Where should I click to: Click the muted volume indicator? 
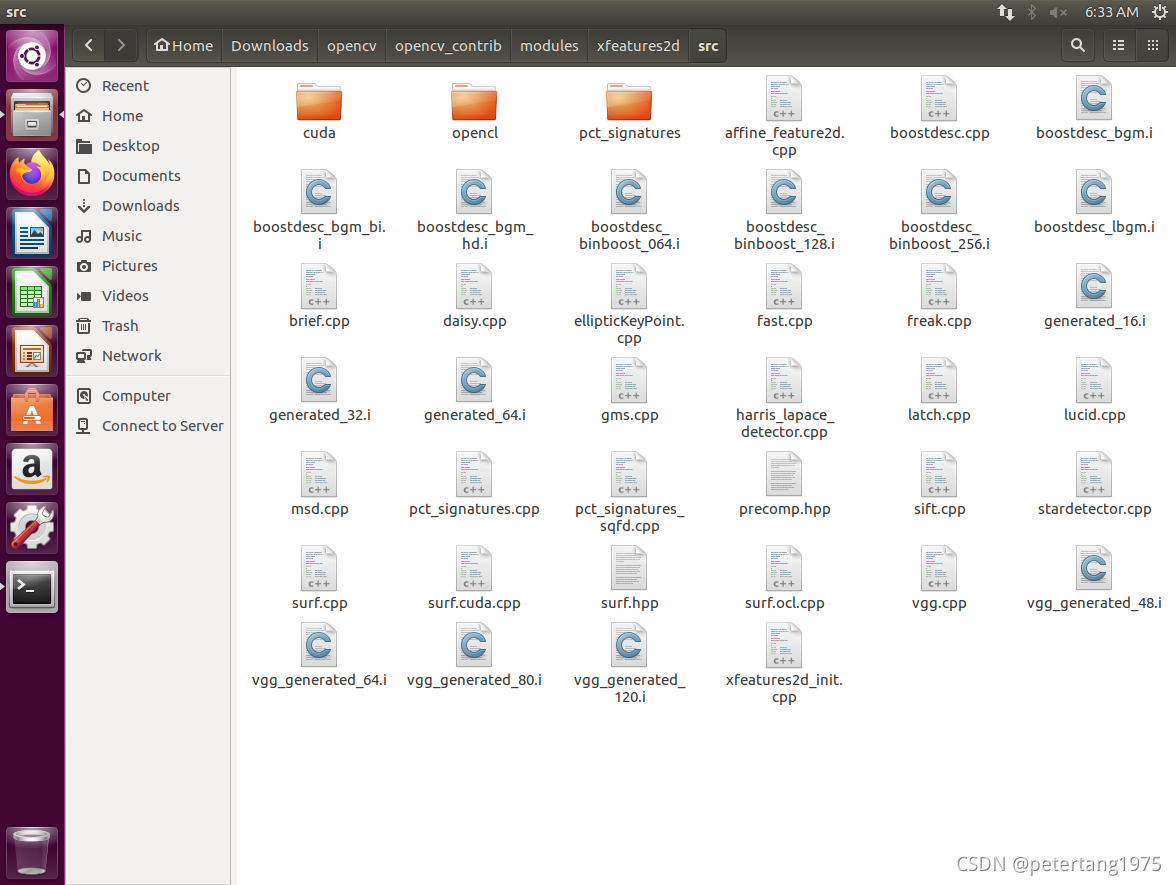[1058, 12]
